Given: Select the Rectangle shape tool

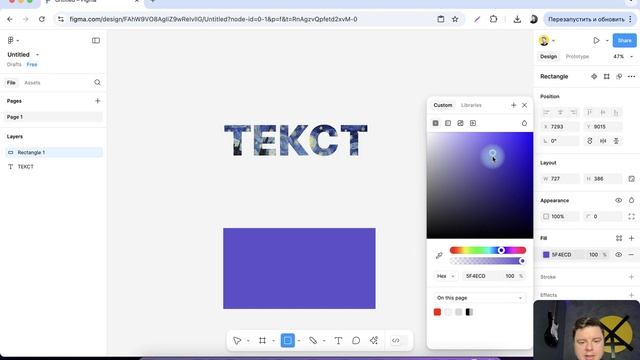Looking at the screenshot, I should (x=288, y=340).
